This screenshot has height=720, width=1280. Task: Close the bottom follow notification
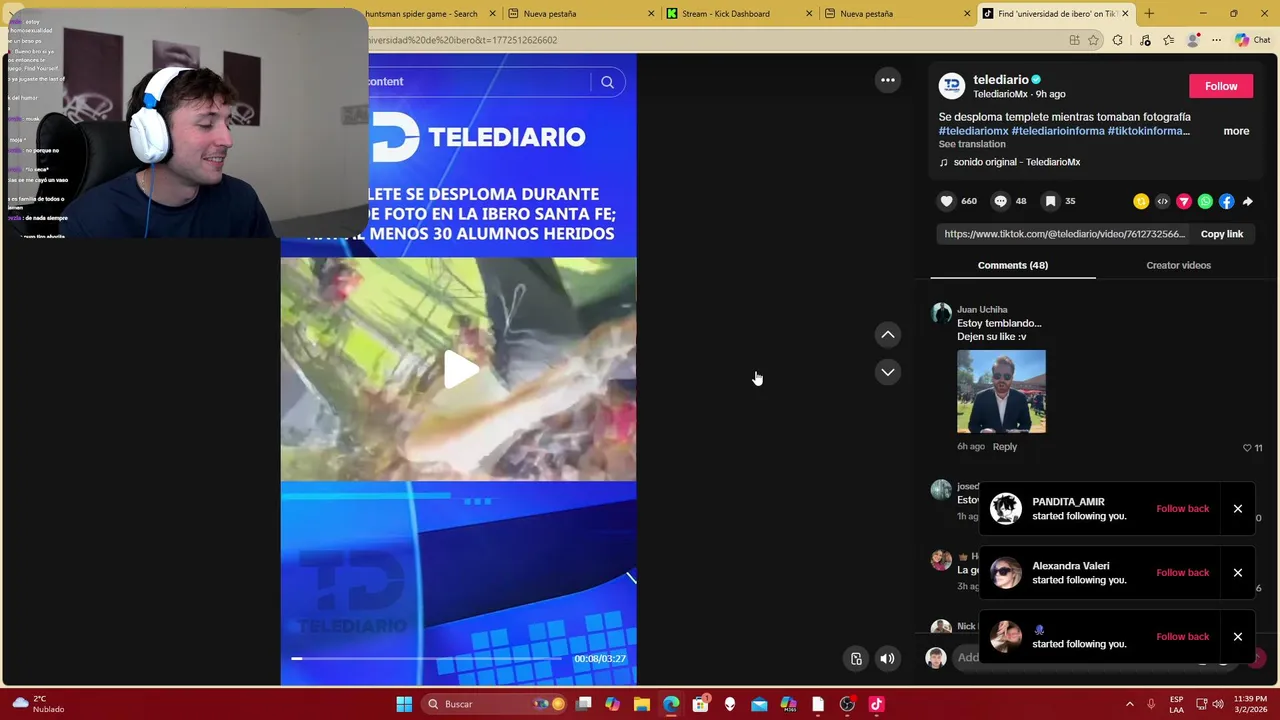pos(1237,637)
